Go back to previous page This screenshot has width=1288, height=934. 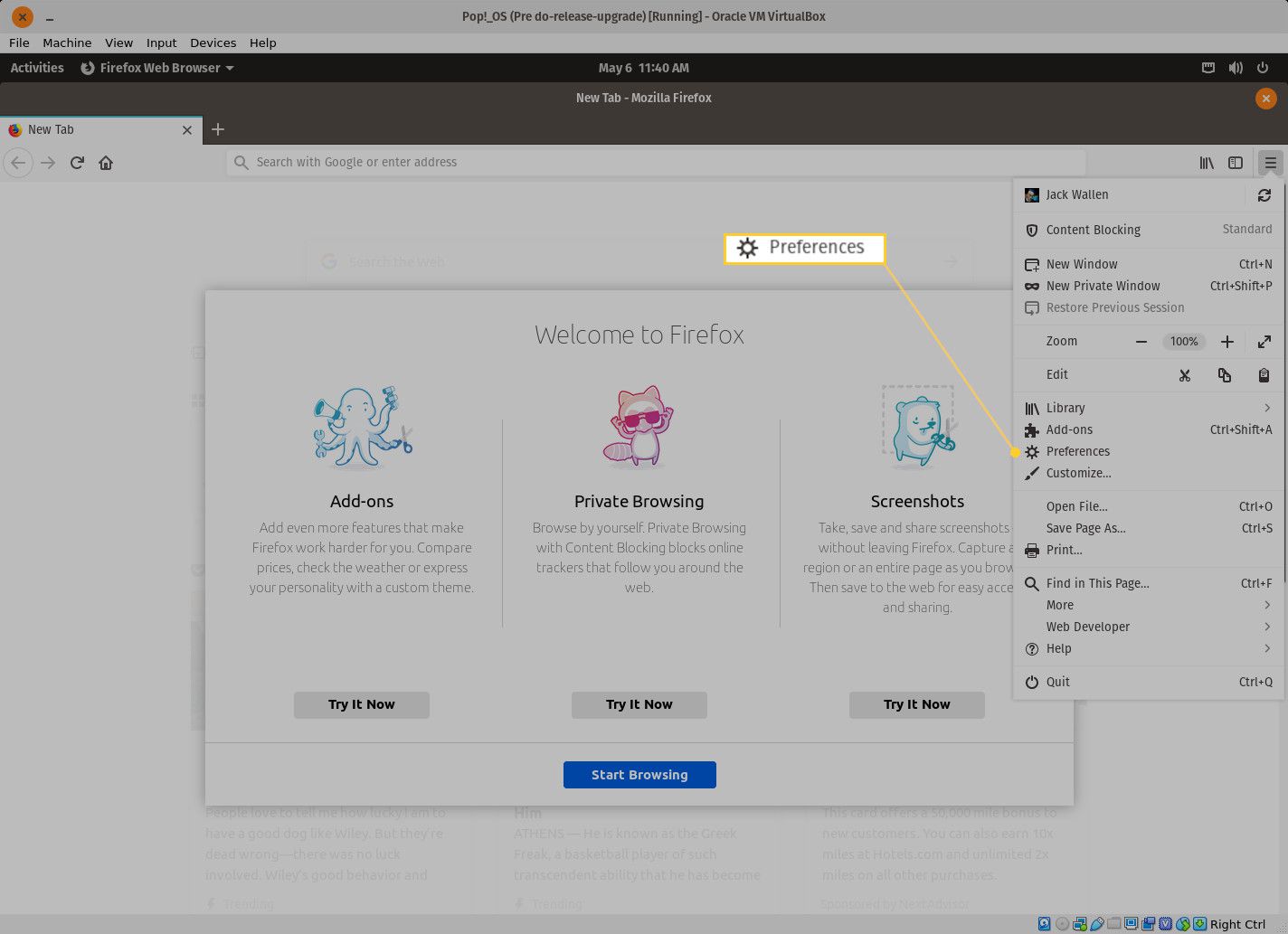point(18,163)
